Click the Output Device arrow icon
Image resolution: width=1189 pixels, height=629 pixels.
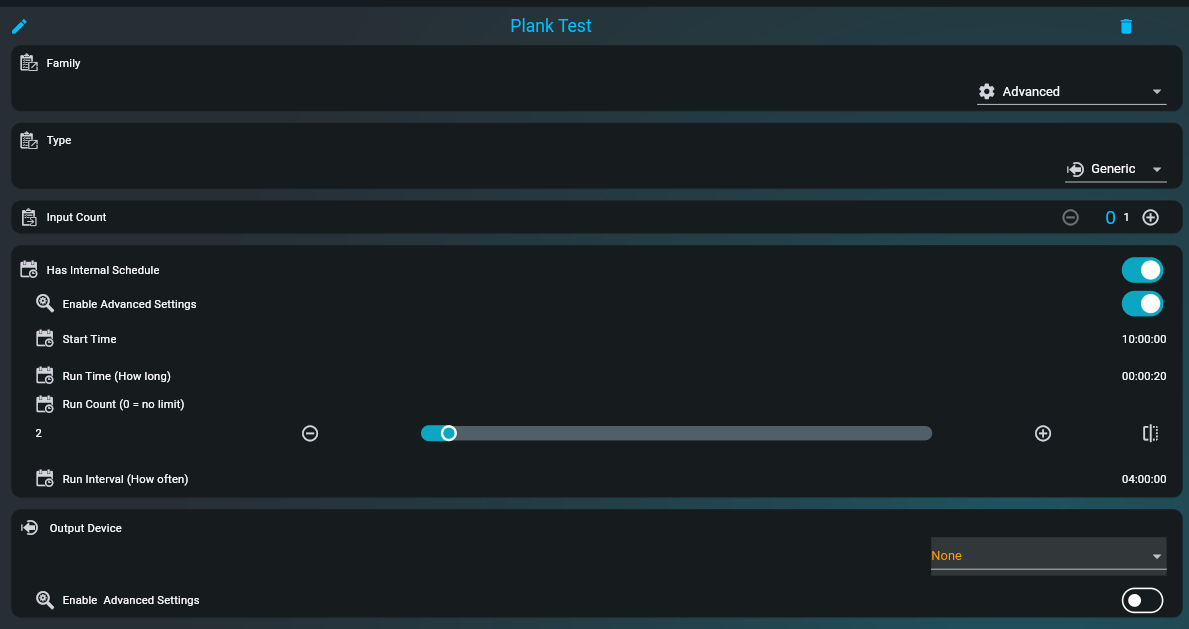pyautogui.click(x=30, y=527)
